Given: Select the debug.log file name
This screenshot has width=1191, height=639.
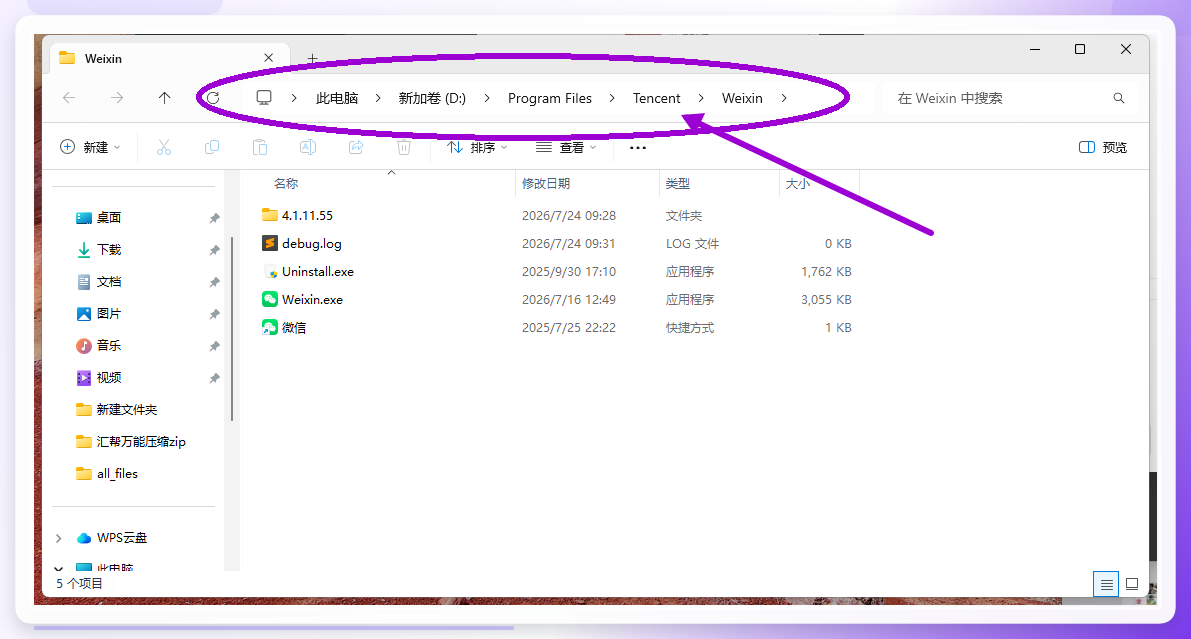Looking at the screenshot, I should click(311, 243).
